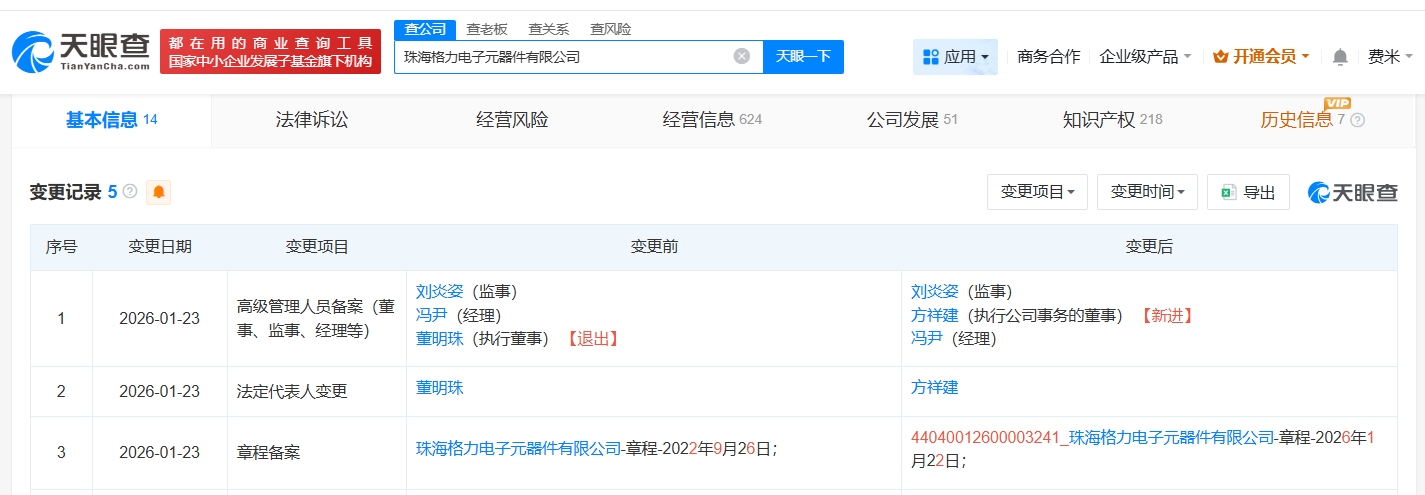Click the 商务合作 header link

(1048, 57)
